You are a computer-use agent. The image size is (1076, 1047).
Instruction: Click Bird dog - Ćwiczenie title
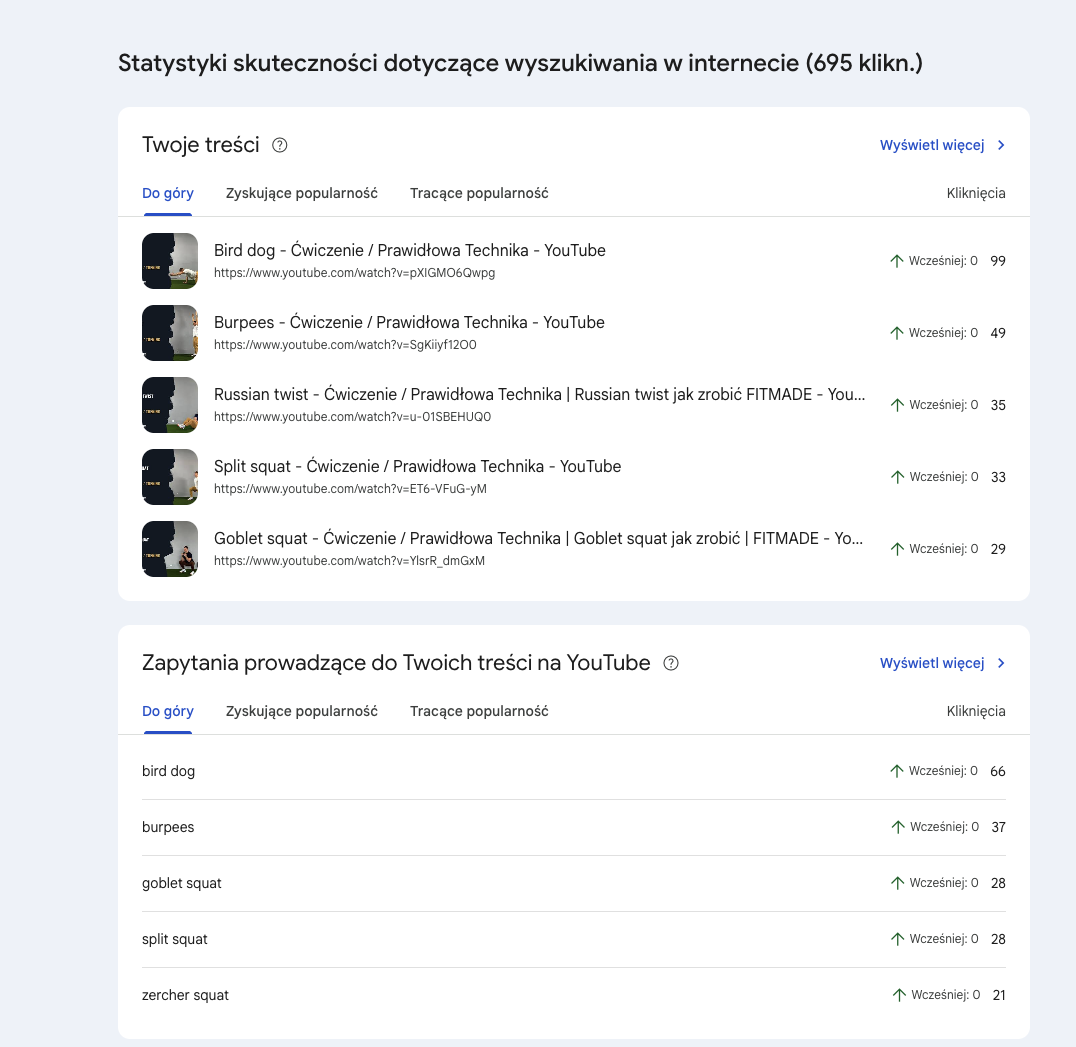point(410,250)
